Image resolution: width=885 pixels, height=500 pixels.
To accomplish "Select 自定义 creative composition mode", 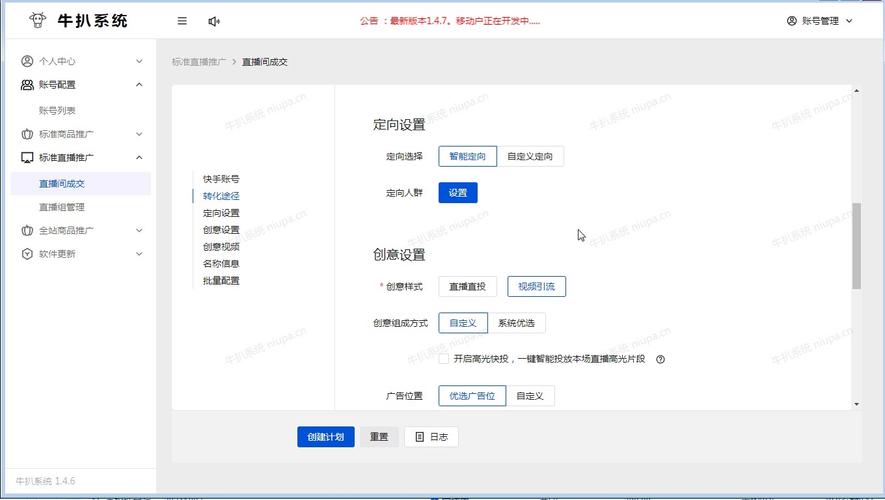I will 463,323.
